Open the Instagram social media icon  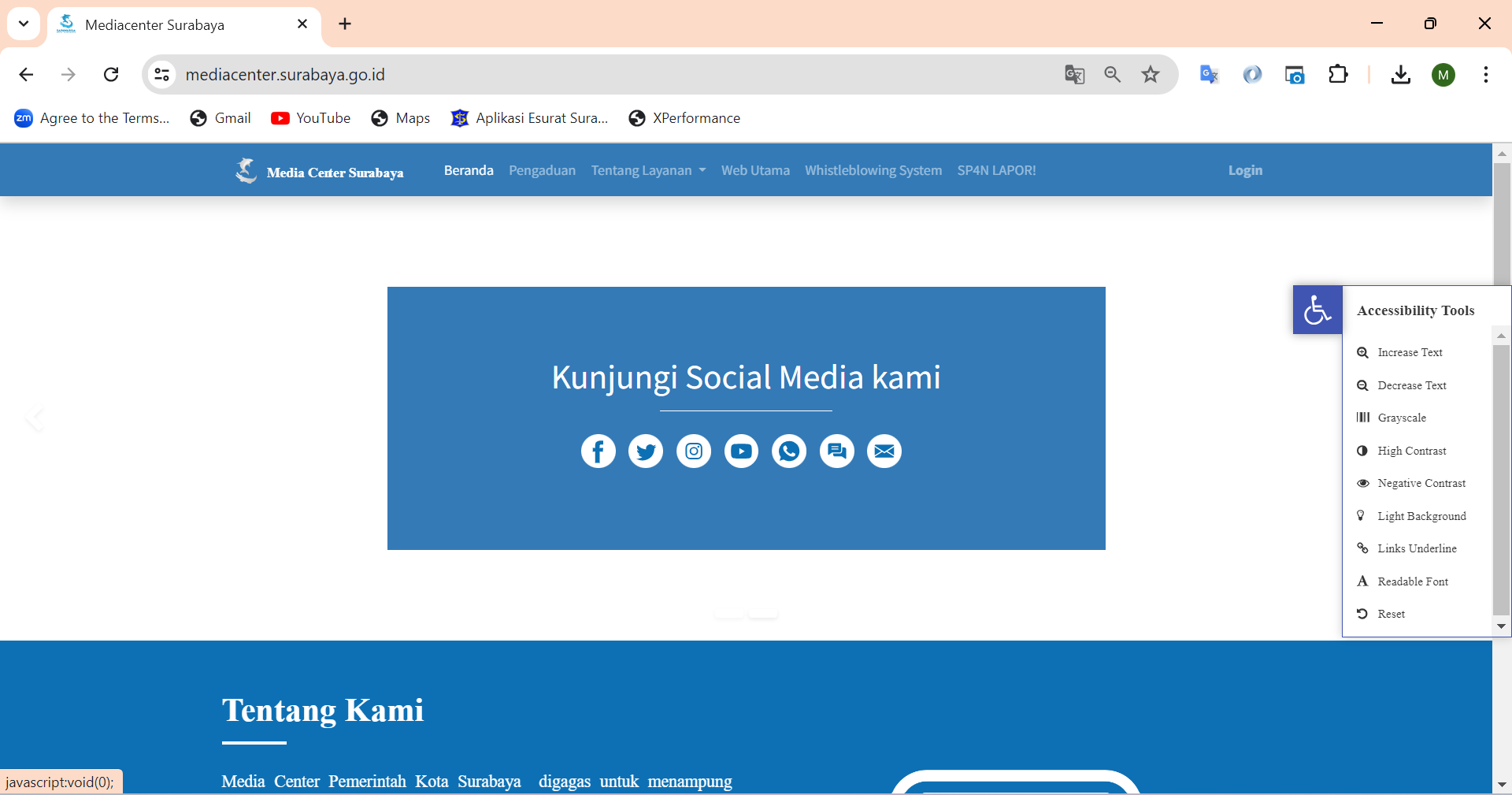(694, 451)
